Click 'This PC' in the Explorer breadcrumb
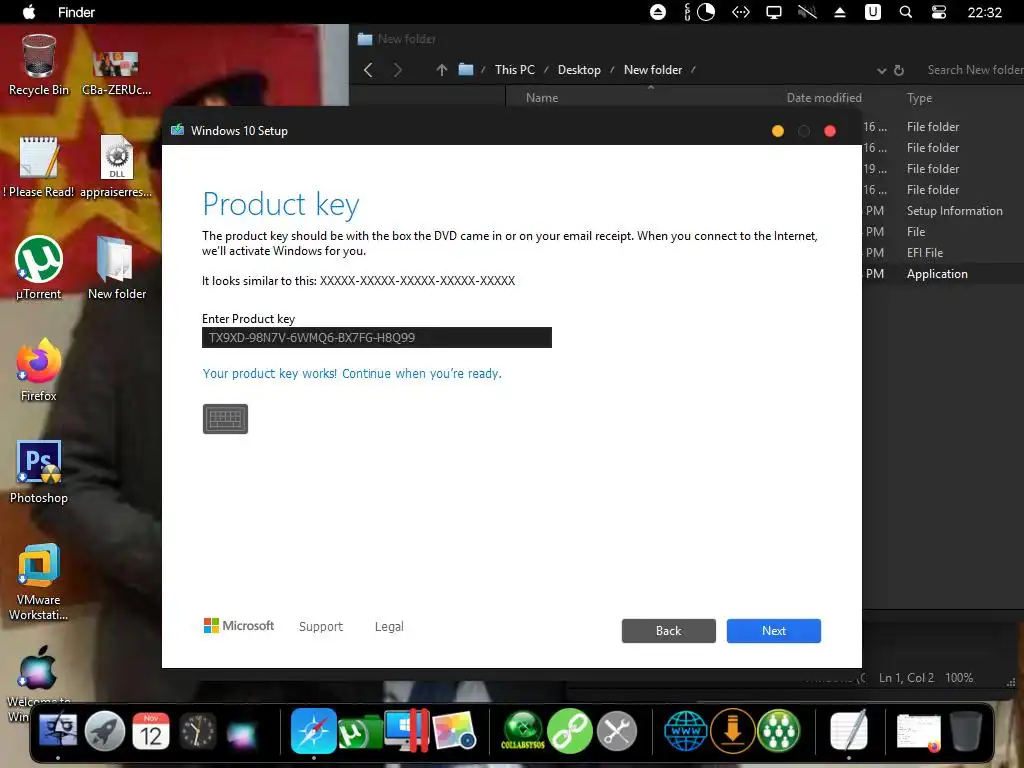 point(515,70)
